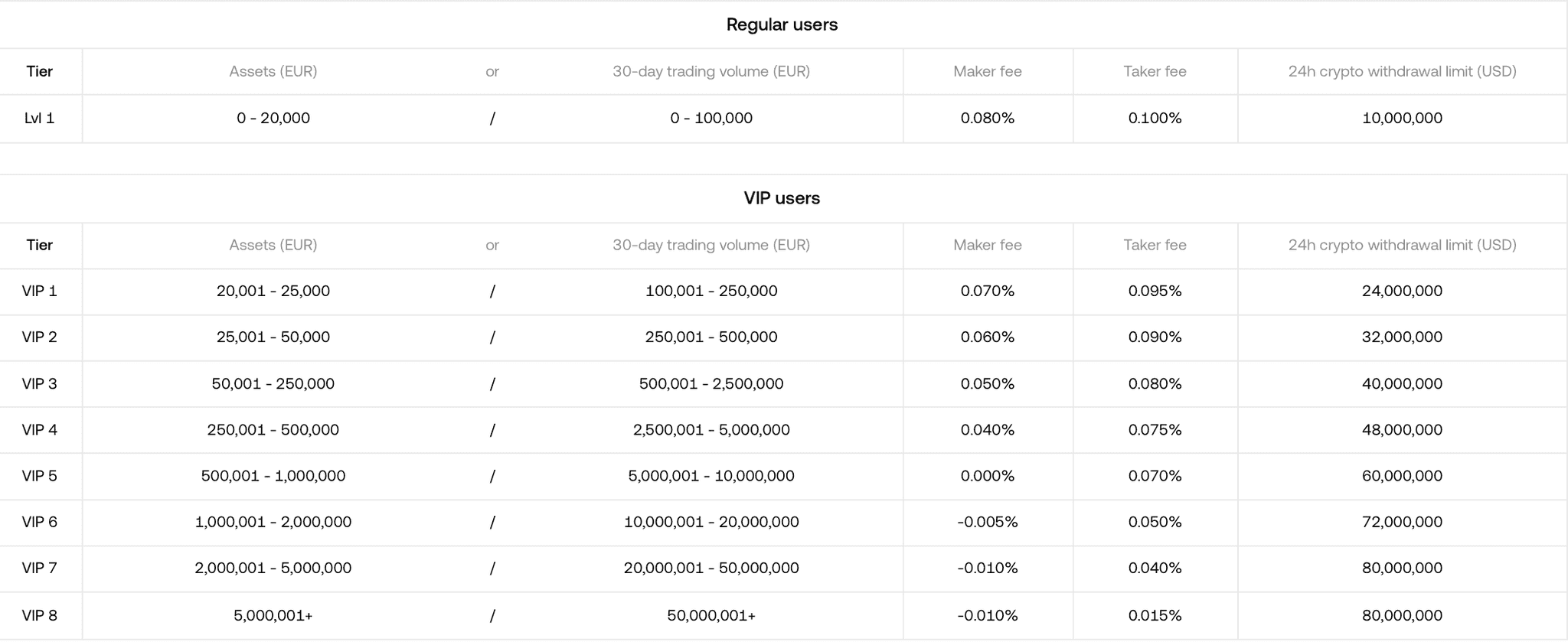Screen dimensions: 1568x642
Task: Click 30-day trading volume header in Regular table
Action: [x=711, y=71]
